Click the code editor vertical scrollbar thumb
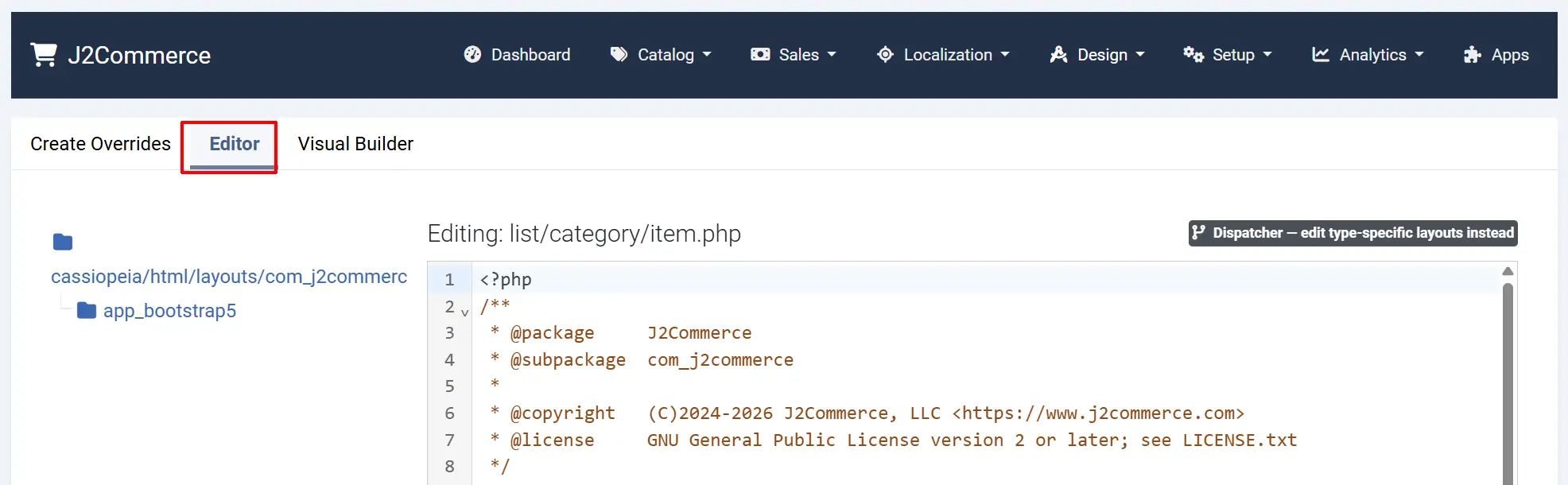This screenshot has width=1568, height=485. point(1508,383)
